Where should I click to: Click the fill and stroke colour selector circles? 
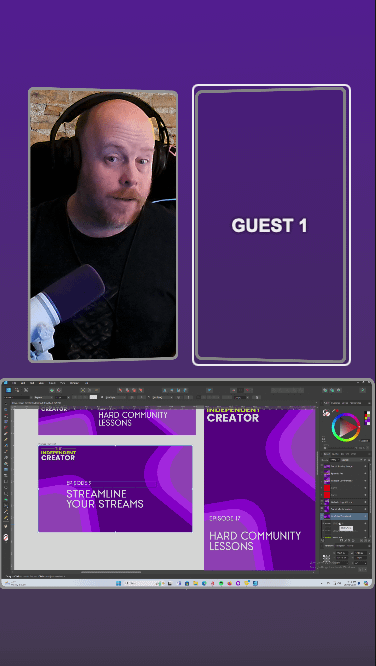click(x=326, y=412)
